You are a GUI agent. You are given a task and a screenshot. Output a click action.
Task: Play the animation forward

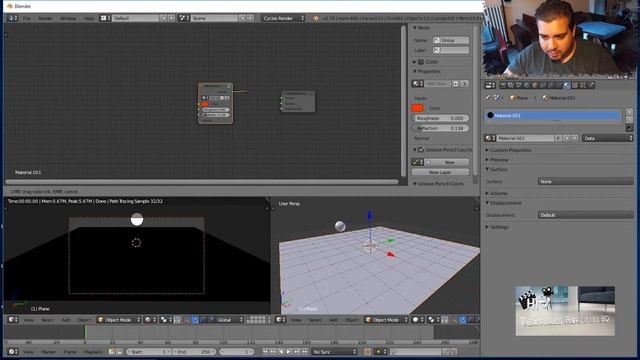289,351
